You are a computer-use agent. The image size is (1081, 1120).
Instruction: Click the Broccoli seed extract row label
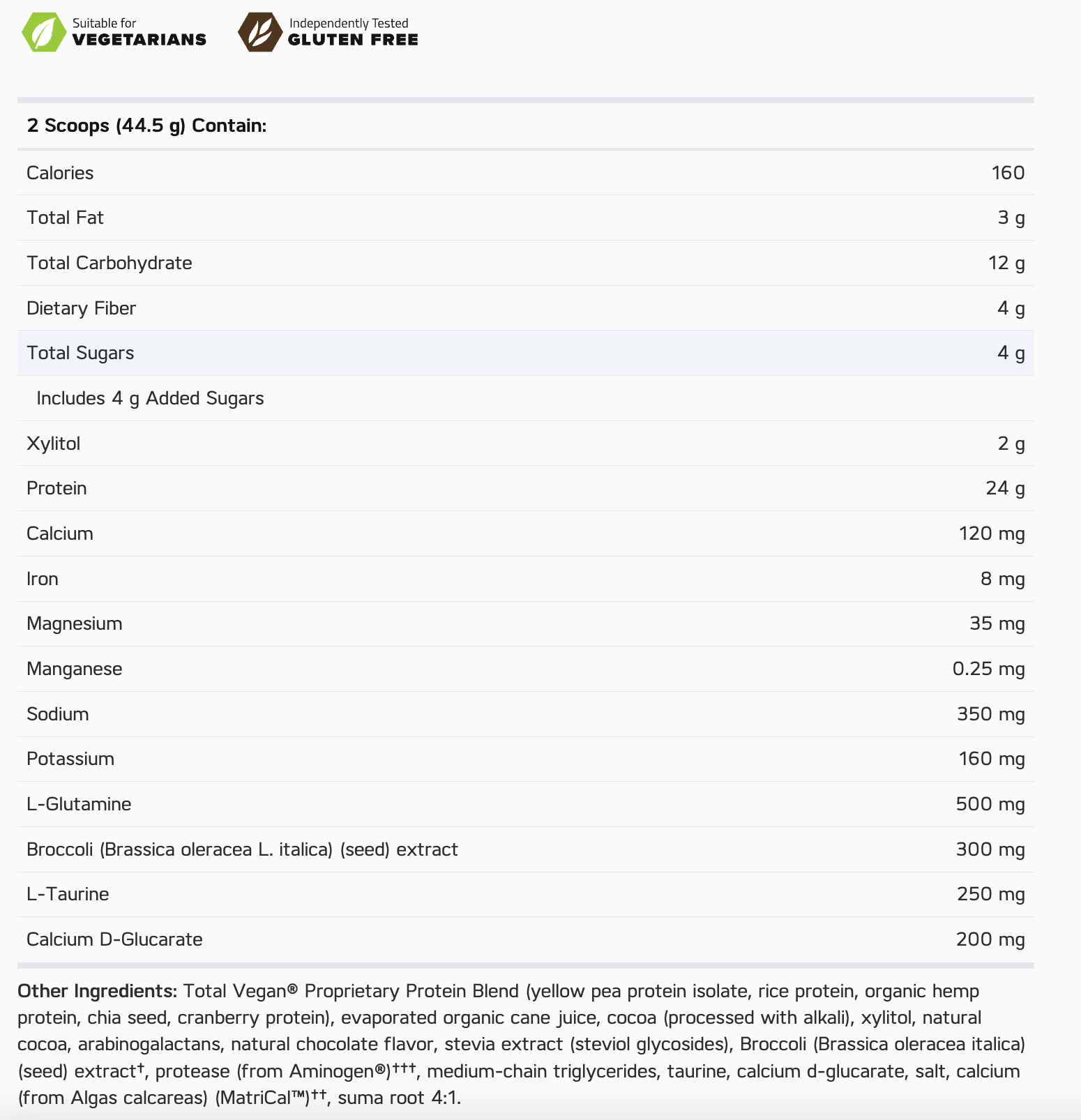[242, 849]
